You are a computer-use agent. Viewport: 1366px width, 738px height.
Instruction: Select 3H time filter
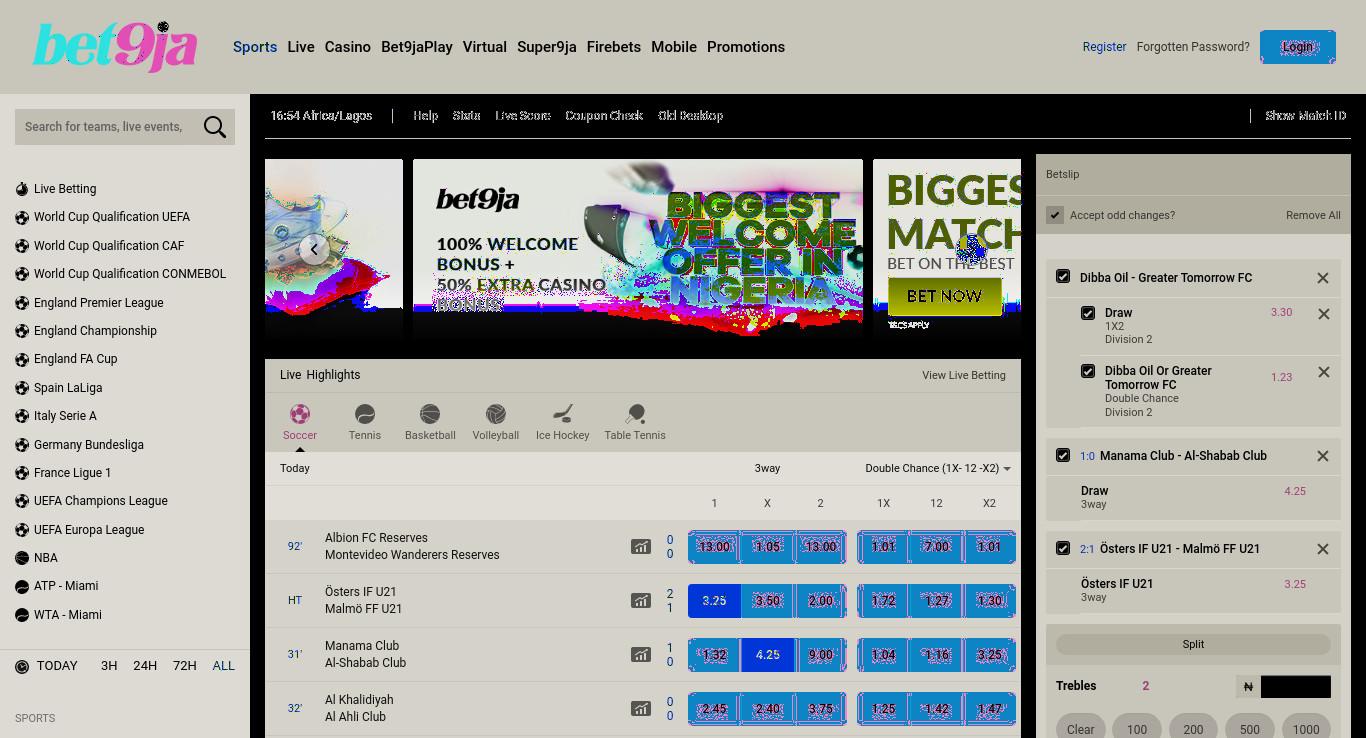pos(109,666)
